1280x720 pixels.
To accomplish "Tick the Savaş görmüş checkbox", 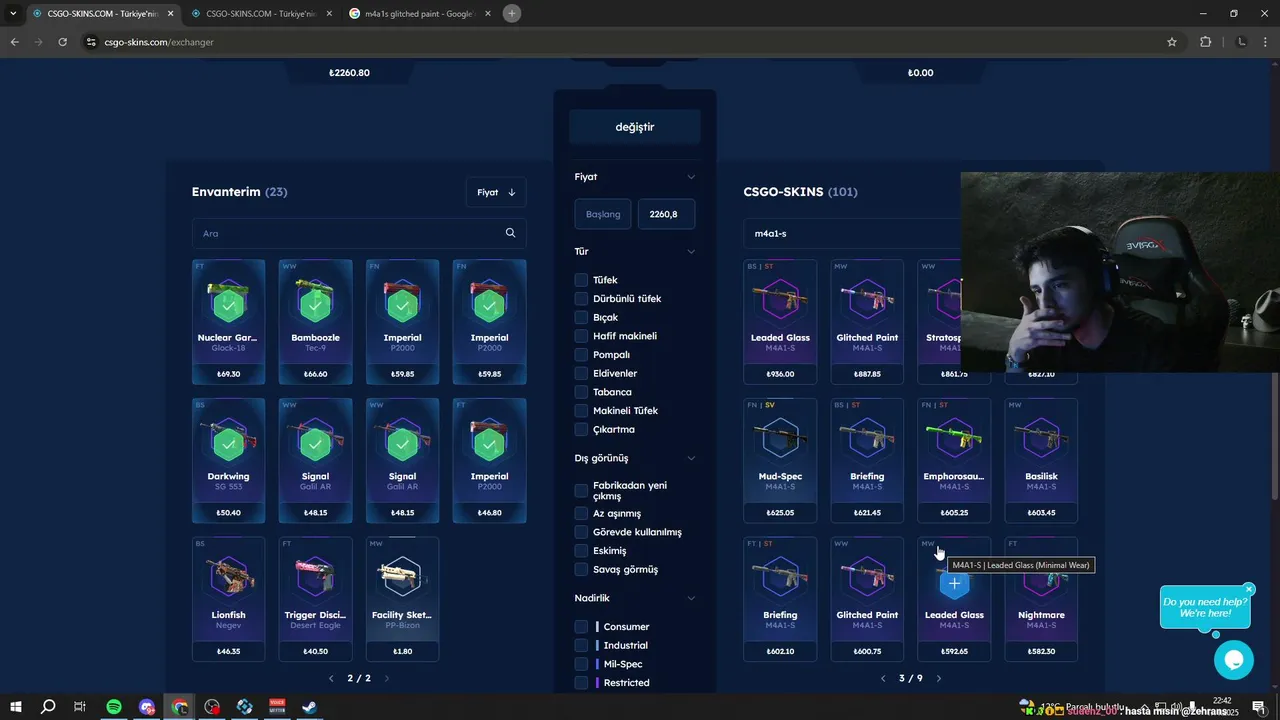I will [581, 570].
